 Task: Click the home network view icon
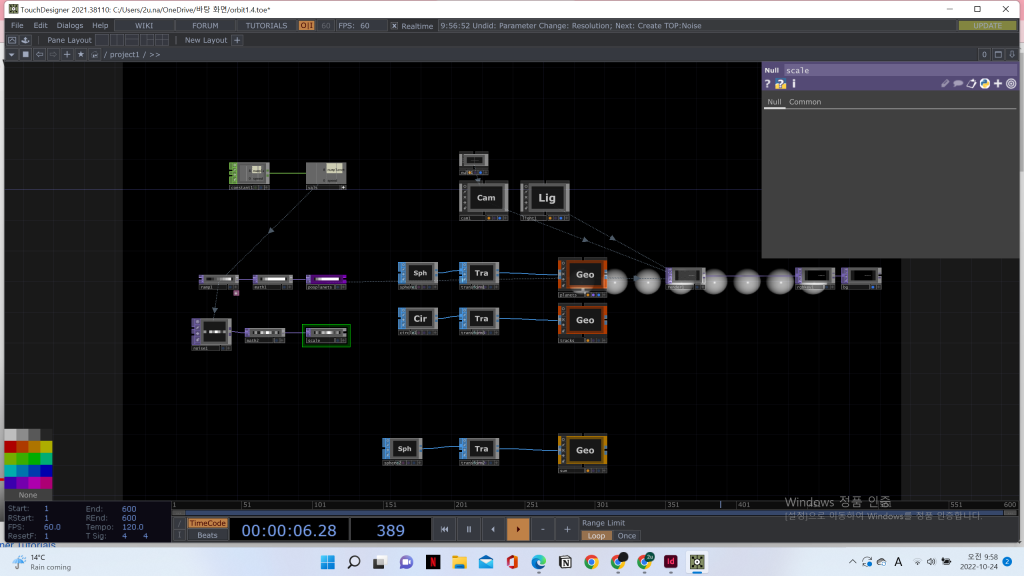pyautogui.click(x=95, y=54)
